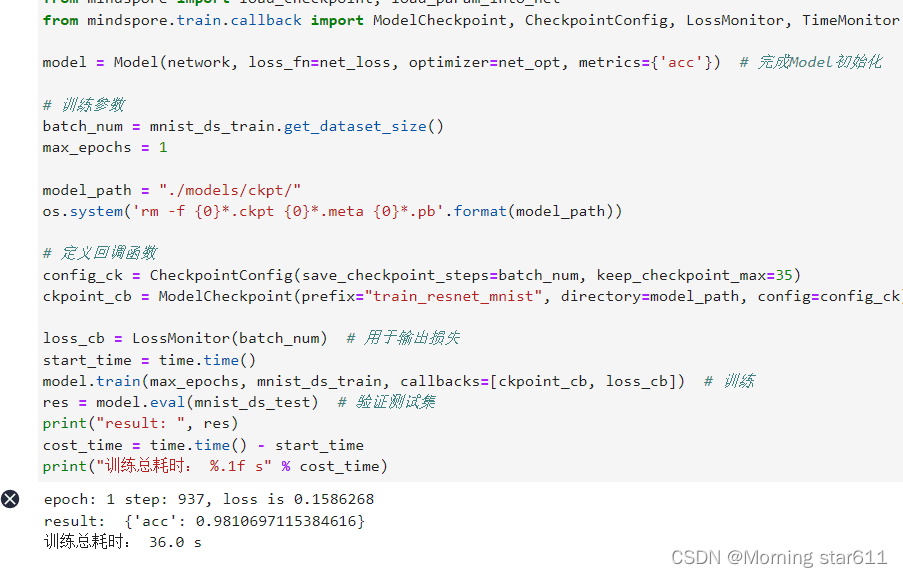Click the 'print("result: ", res)' line
The image size is (903, 577).
pyautogui.click(x=141, y=423)
